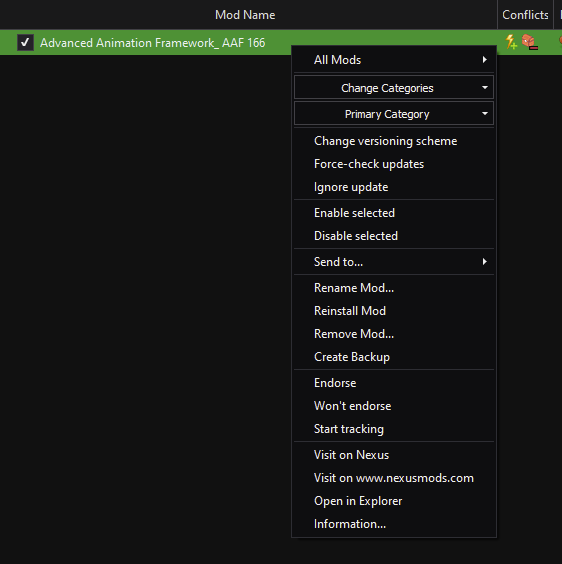Select the Endorse menu item
The width and height of the screenshot is (562, 564).
coord(394,383)
